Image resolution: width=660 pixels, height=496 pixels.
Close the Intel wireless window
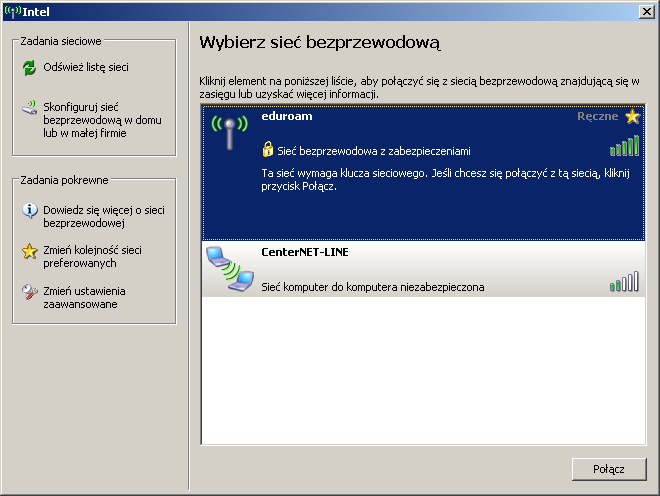(x=646, y=12)
